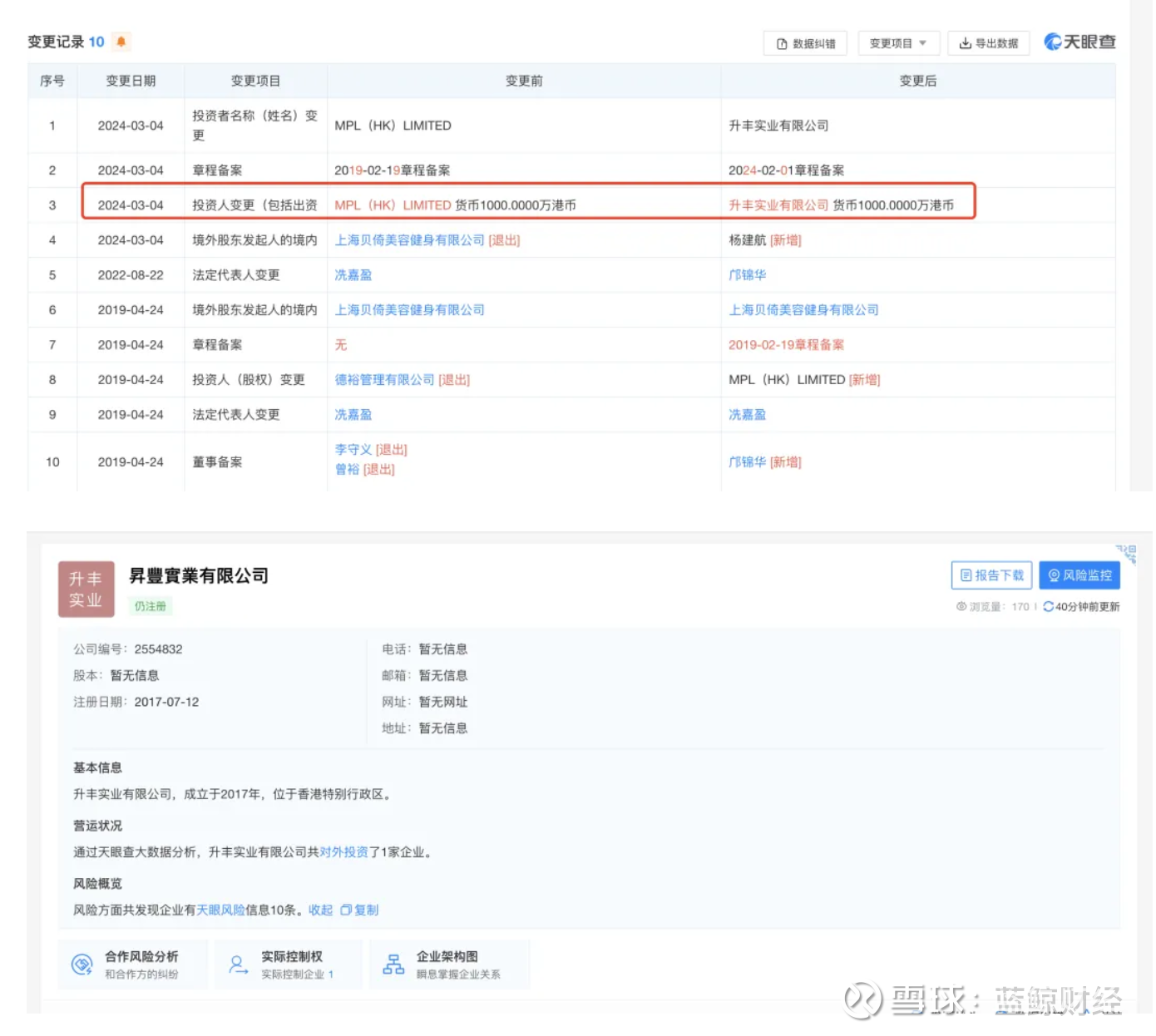
Task: Click the 收起 collapse link
Action: (x=320, y=910)
